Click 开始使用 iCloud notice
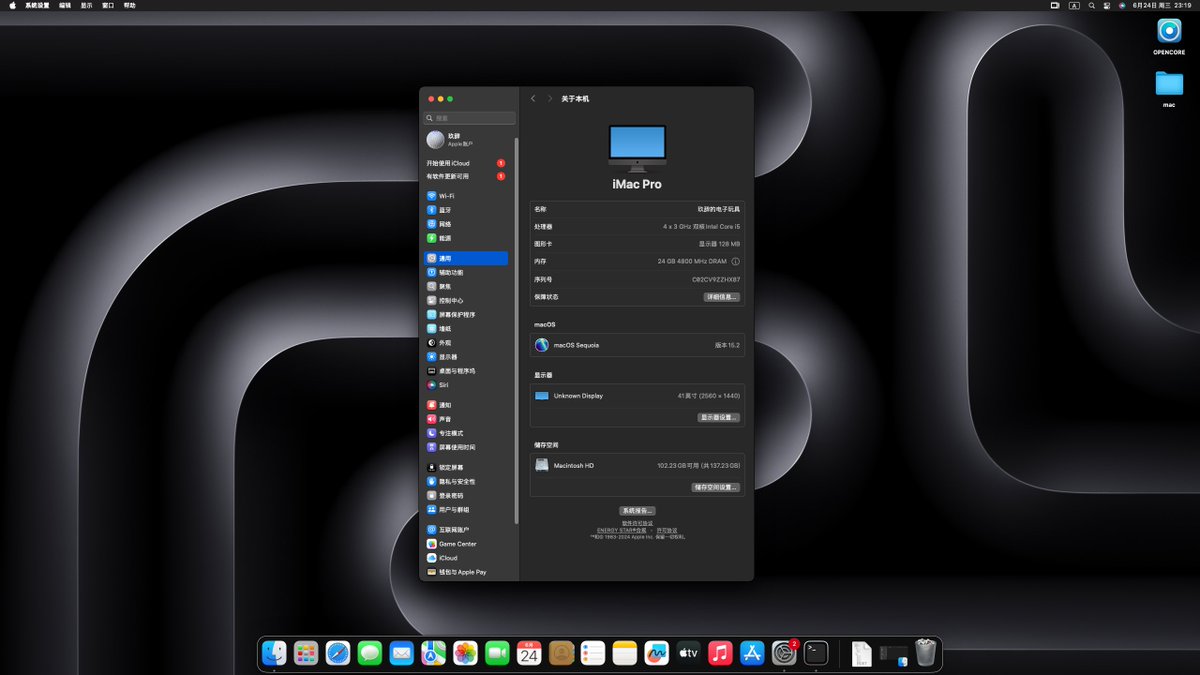 click(466, 163)
